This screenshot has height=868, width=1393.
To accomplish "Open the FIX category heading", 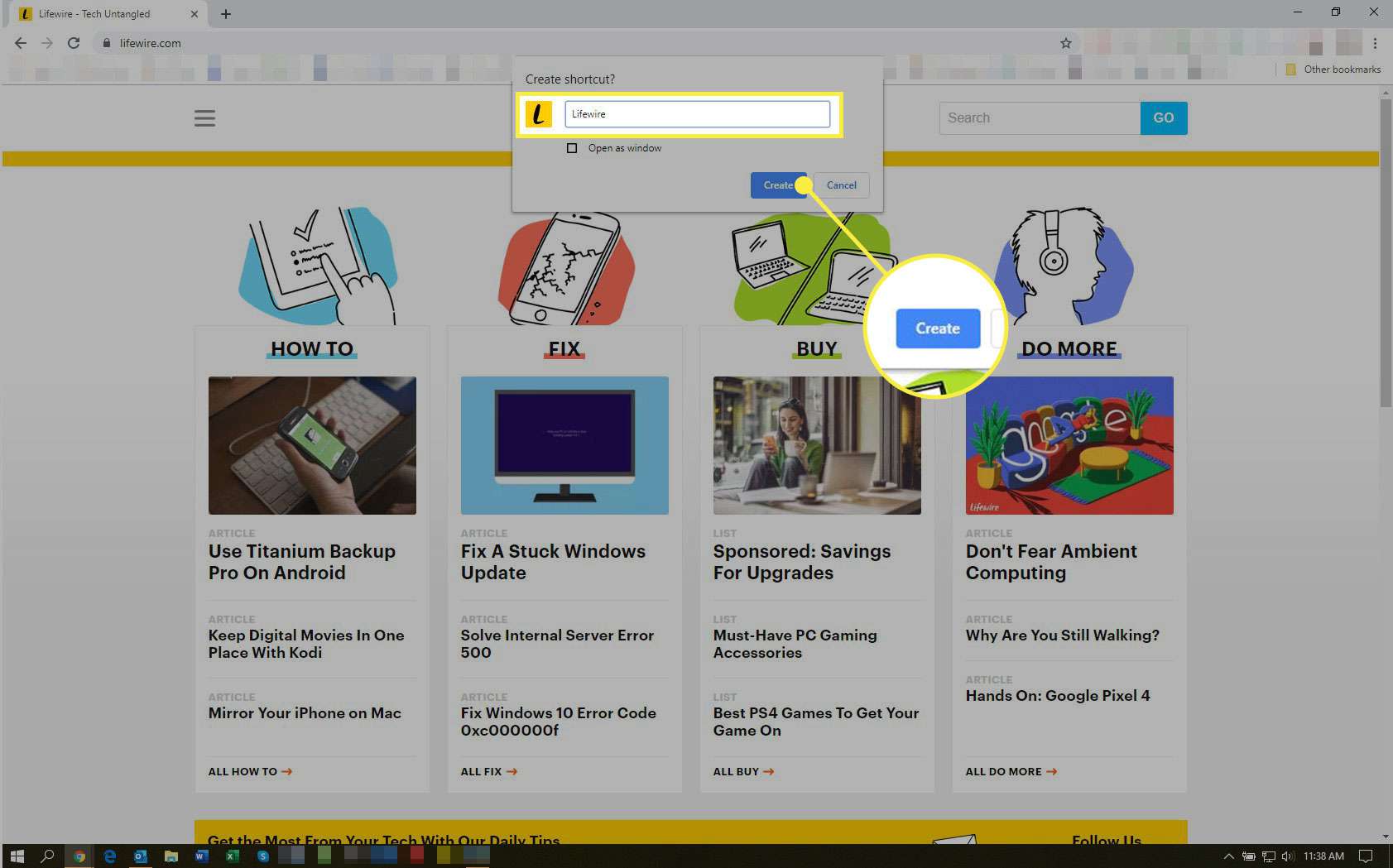I will point(564,349).
